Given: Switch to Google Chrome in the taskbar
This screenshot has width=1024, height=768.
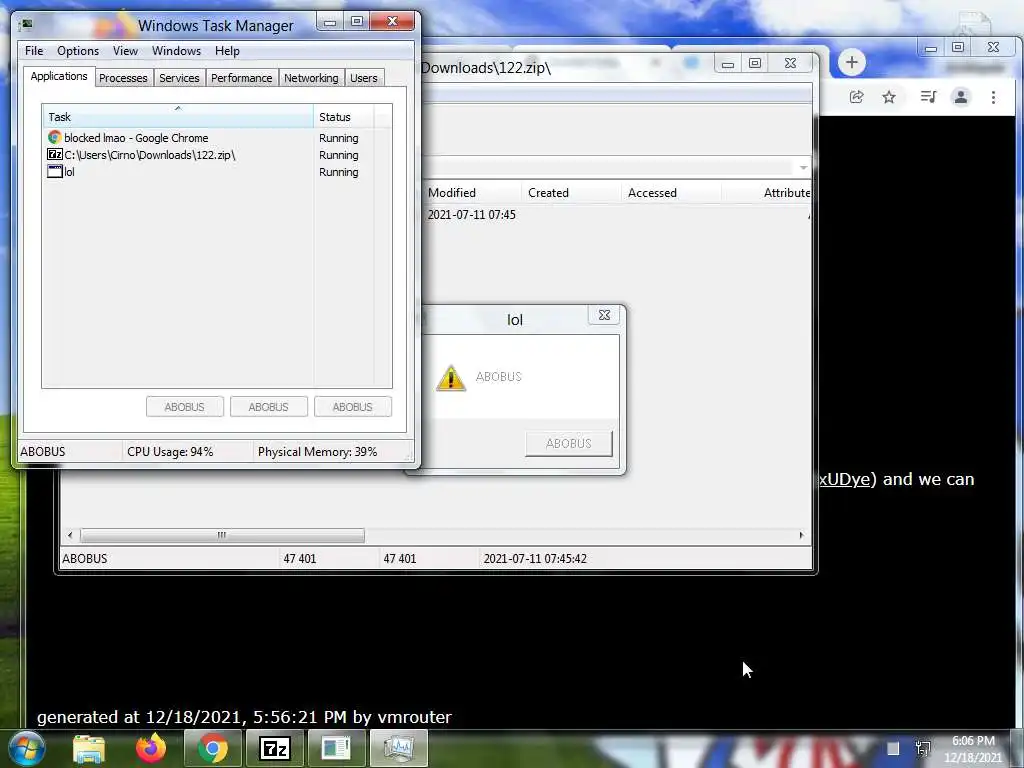Looking at the screenshot, I should (x=213, y=748).
